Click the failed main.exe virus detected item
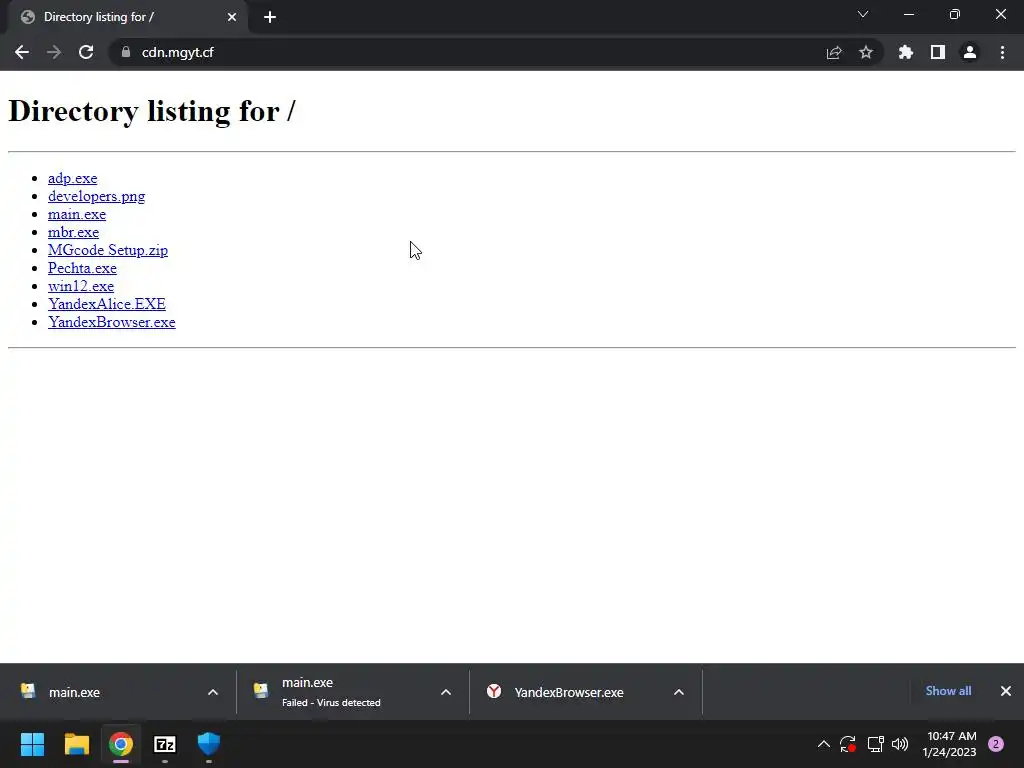Viewport: 1024px width, 768px height. coord(338,692)
